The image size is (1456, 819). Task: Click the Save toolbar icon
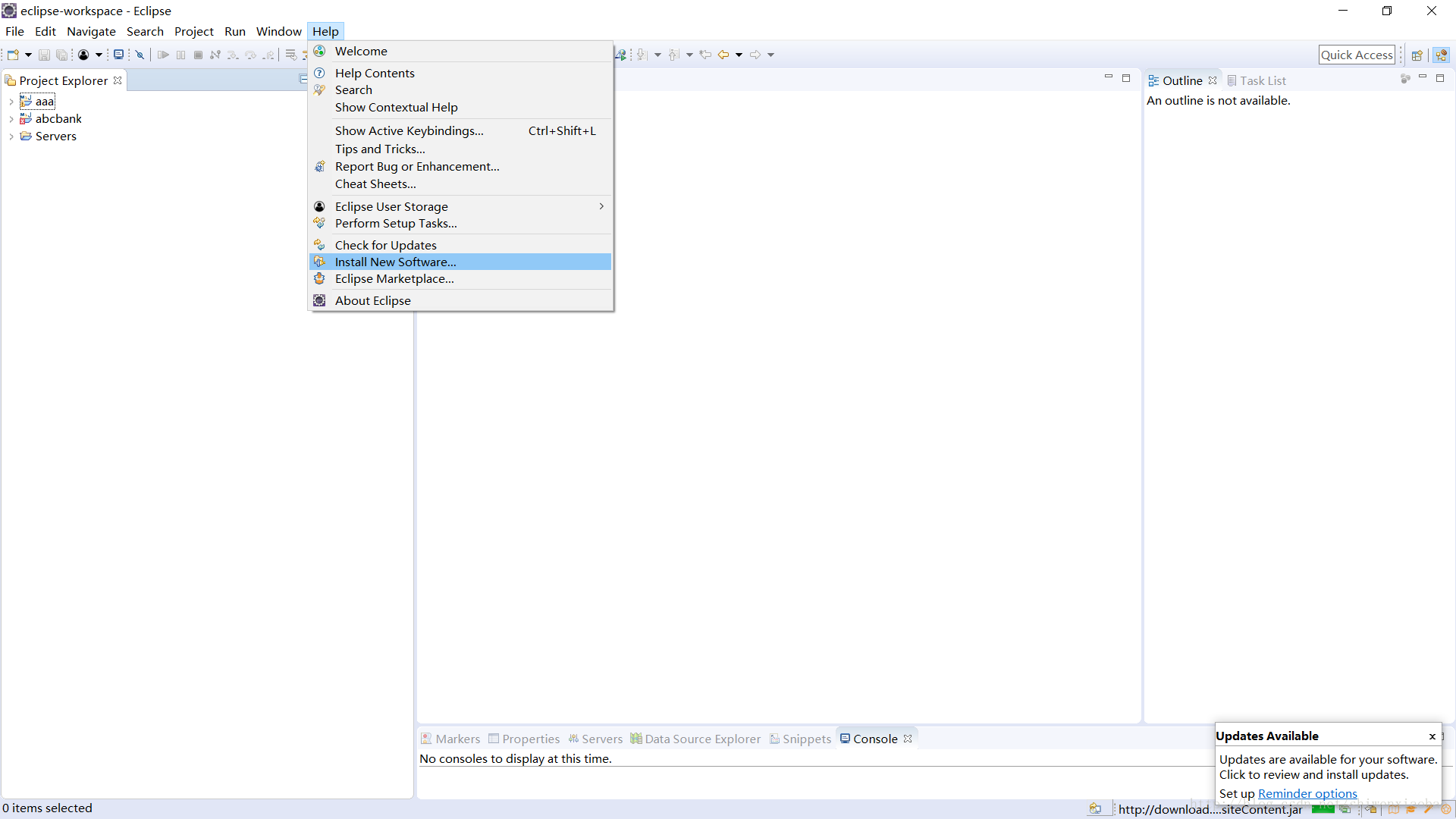tap(44, 55)
